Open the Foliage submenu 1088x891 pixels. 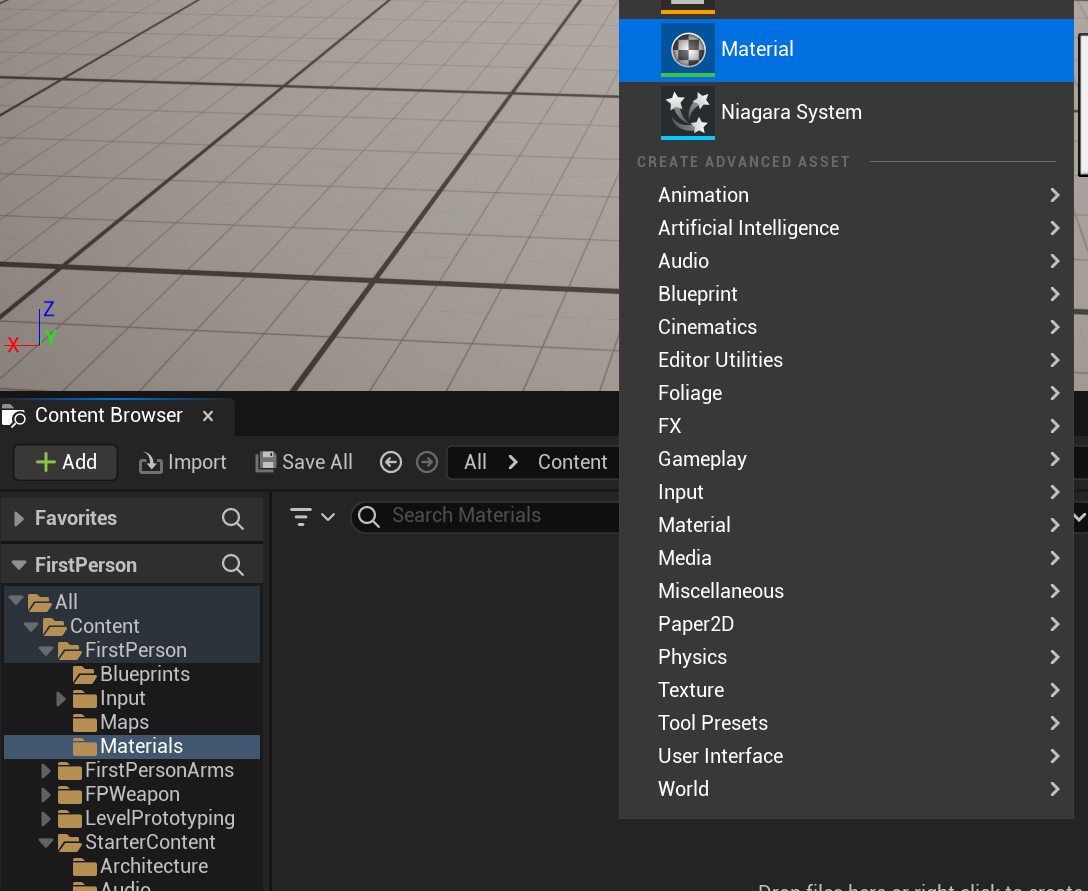846,393
